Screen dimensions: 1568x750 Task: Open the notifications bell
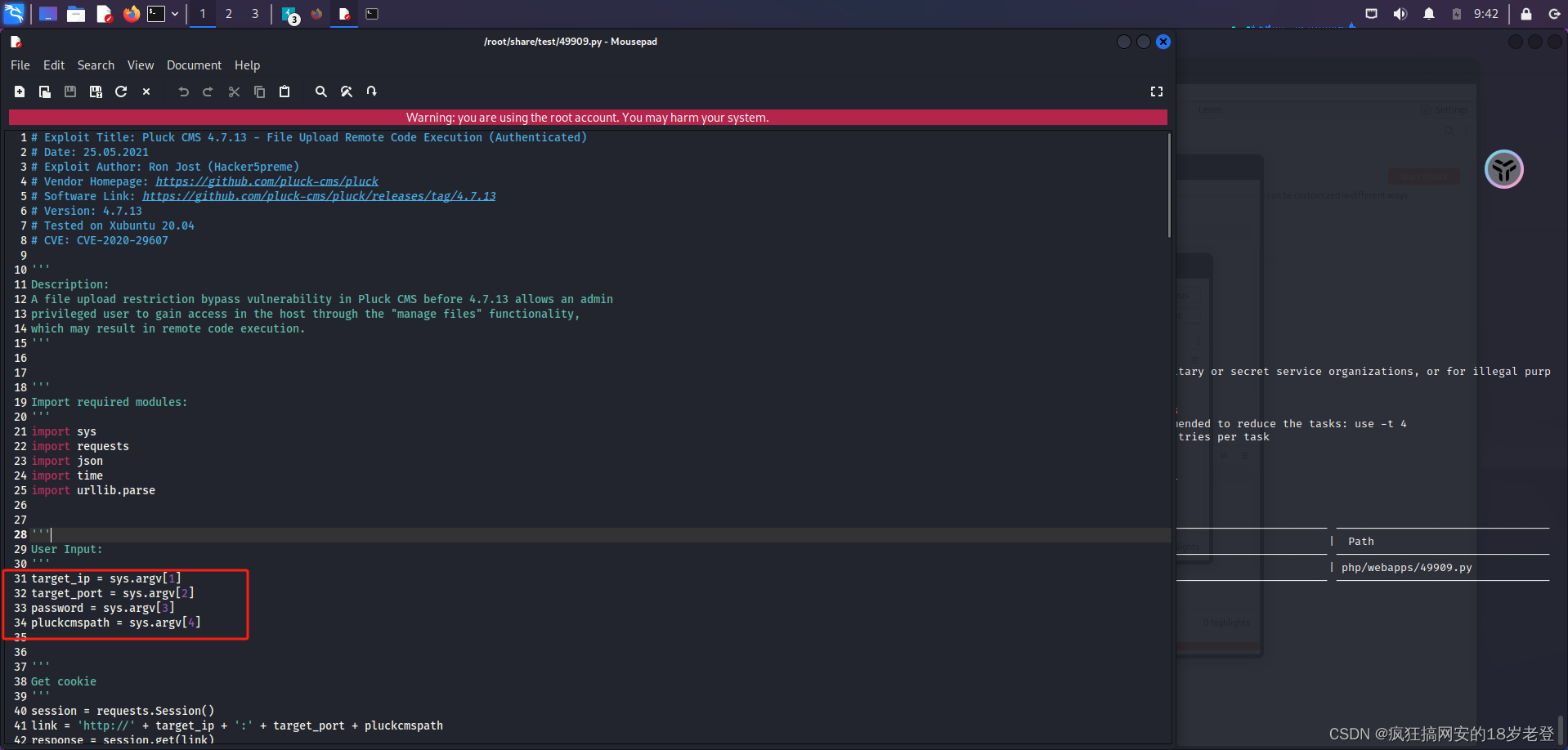point(1429,14)
